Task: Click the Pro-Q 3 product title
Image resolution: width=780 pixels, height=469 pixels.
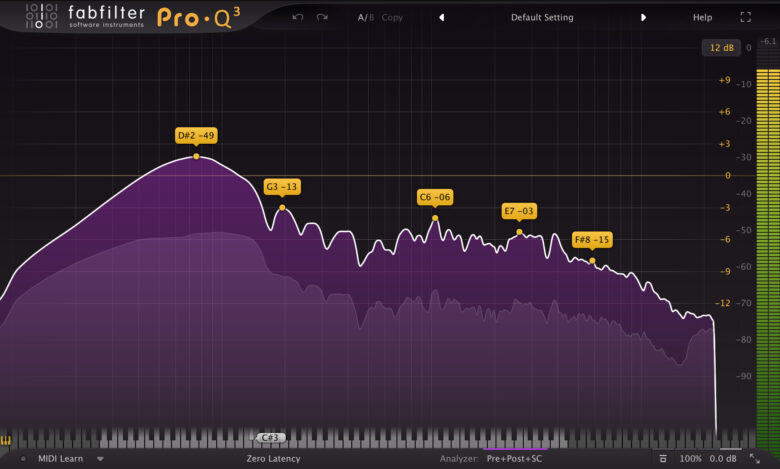Action: click(198, 18)
